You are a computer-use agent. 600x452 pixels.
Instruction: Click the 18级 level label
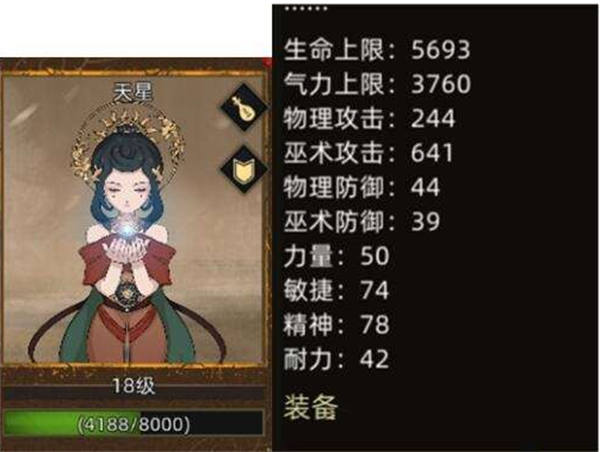[134, 386]
